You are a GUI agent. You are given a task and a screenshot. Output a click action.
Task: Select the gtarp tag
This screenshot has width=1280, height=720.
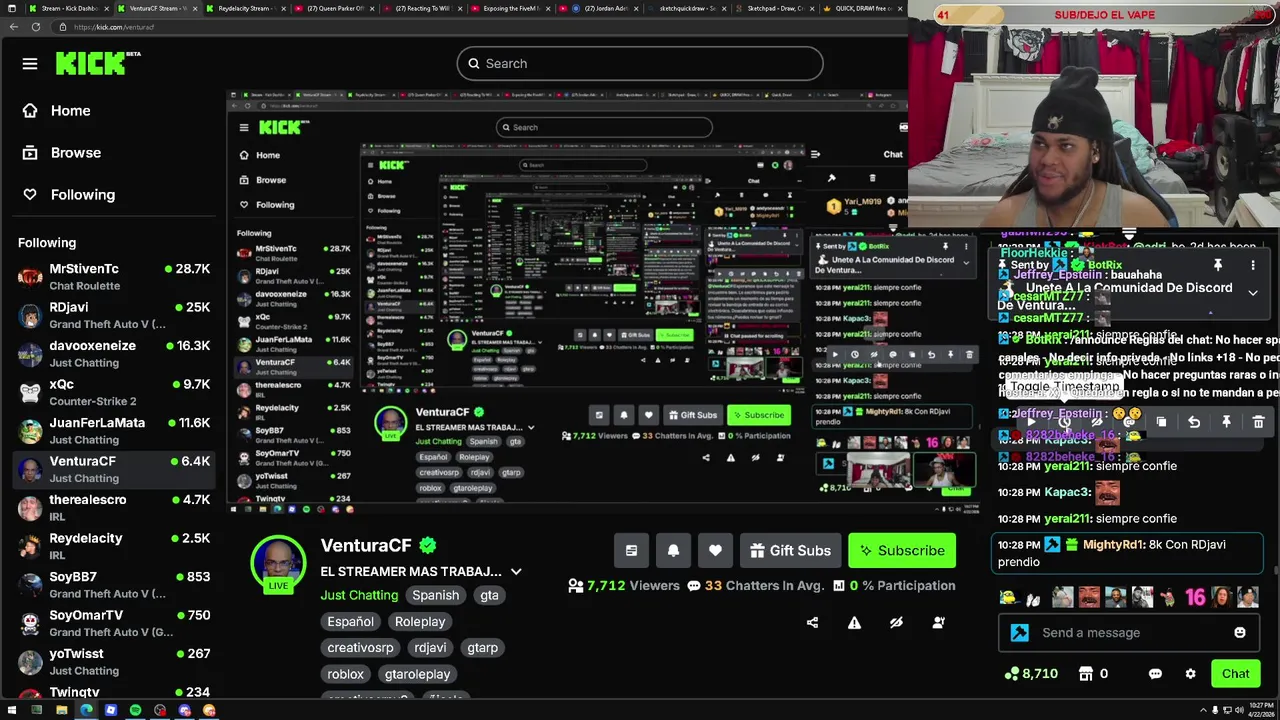click(482, 647)
